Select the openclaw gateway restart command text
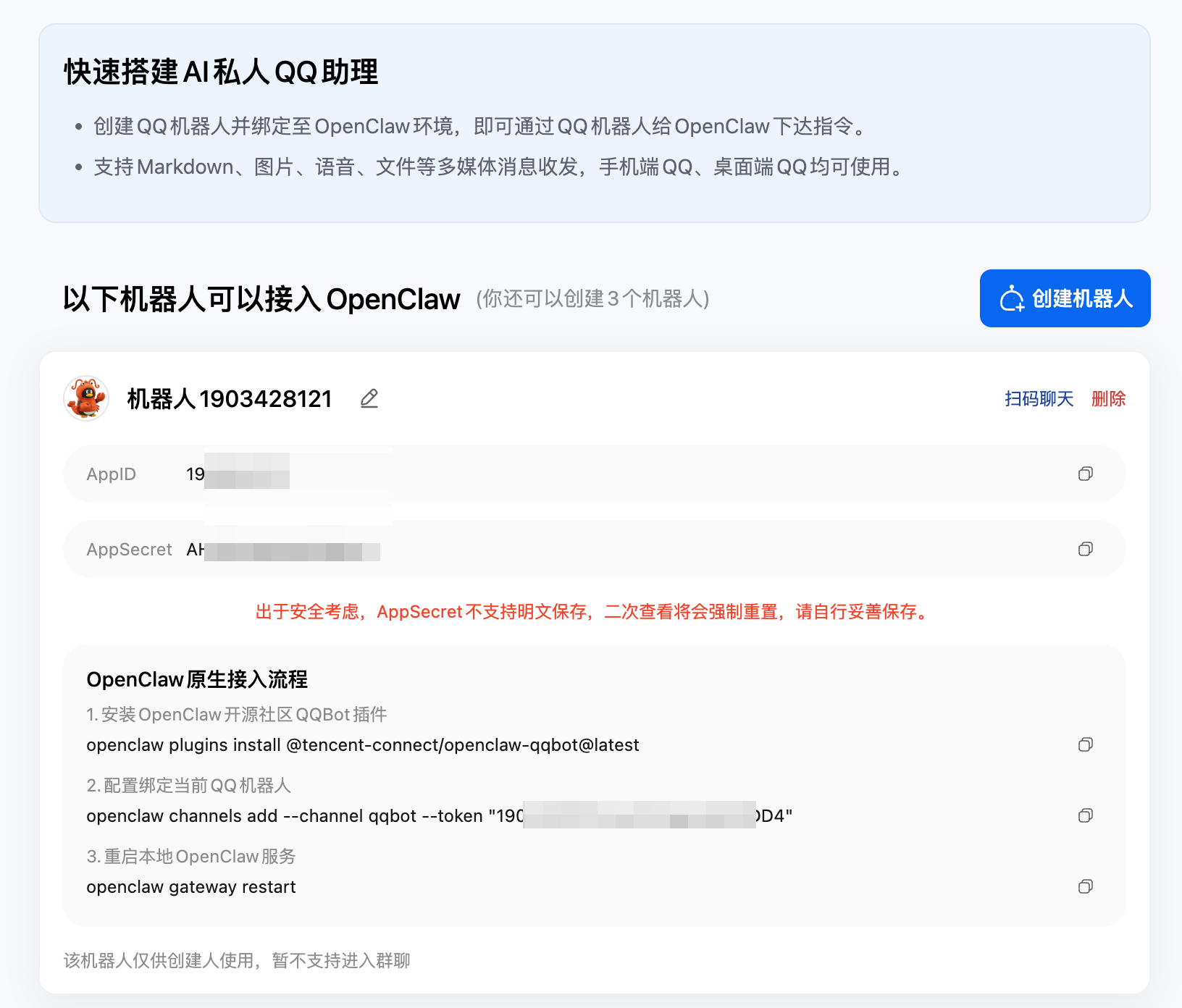The width and height of the screenshot is (1182, 1008). click(x=190, y=886)
